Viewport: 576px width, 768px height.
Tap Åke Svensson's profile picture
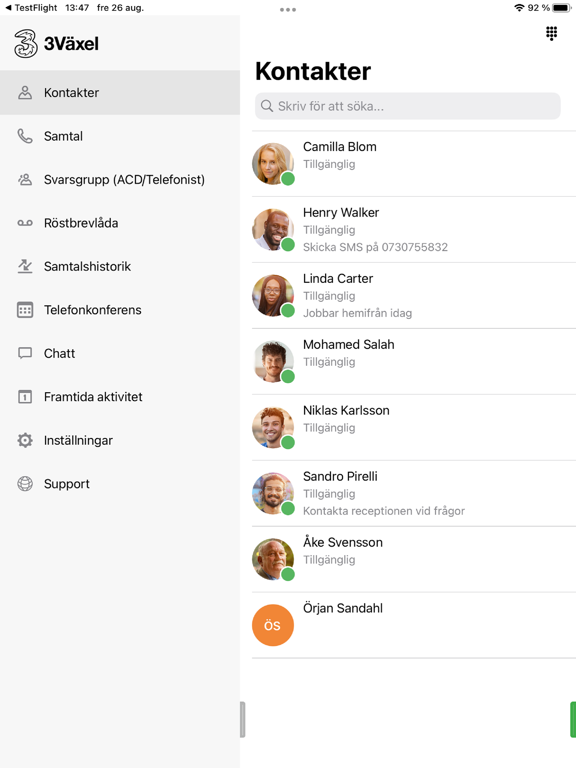pos(273,559)
